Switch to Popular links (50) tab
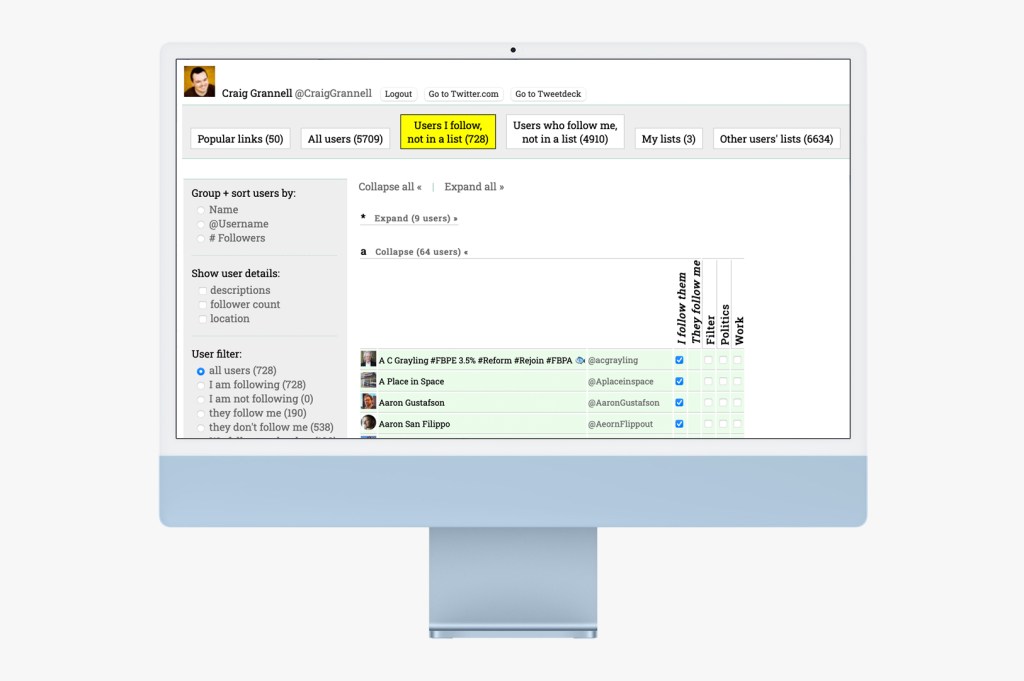Image resolution: width=1024 pixels, height=681 pixels. coord(240,139)
